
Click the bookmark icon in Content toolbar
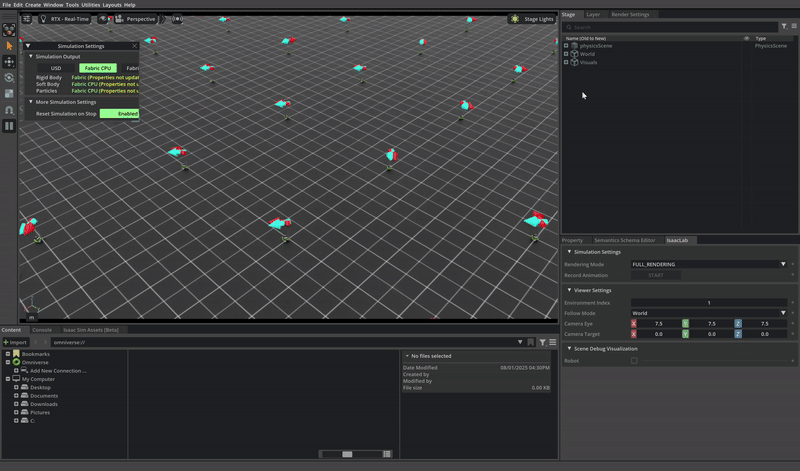[x=531, y=342]
